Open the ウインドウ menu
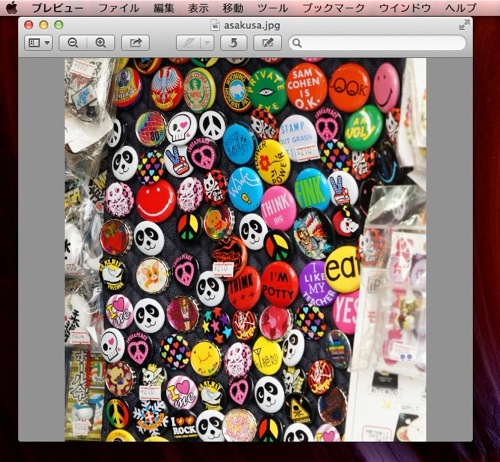 tap(405, 8)
